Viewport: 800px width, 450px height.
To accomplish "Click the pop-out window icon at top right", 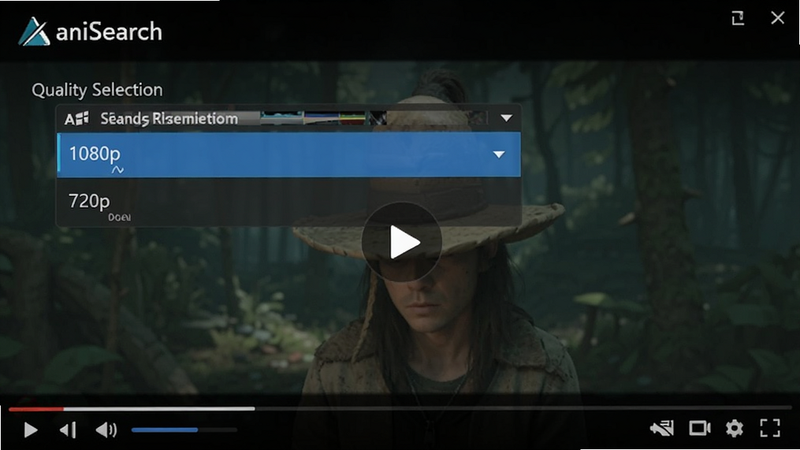I will click(x=738, y=18).
